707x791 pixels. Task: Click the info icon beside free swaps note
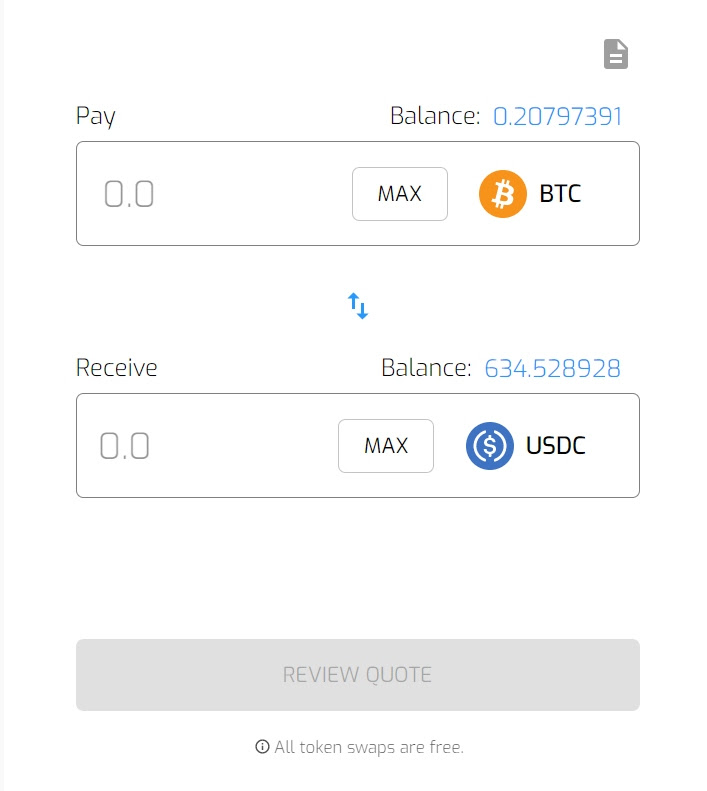pyautogui.click(x=263, y=747)
